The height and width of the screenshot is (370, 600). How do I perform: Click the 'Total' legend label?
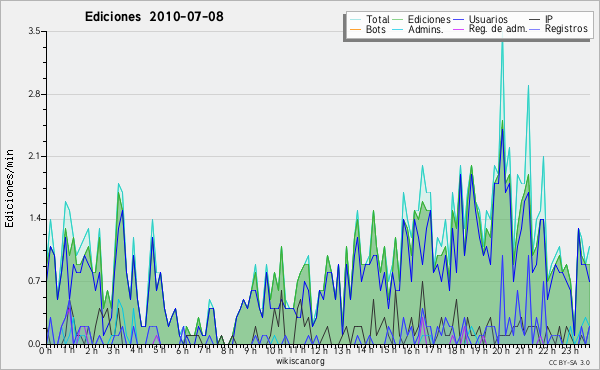pos(378,19)
